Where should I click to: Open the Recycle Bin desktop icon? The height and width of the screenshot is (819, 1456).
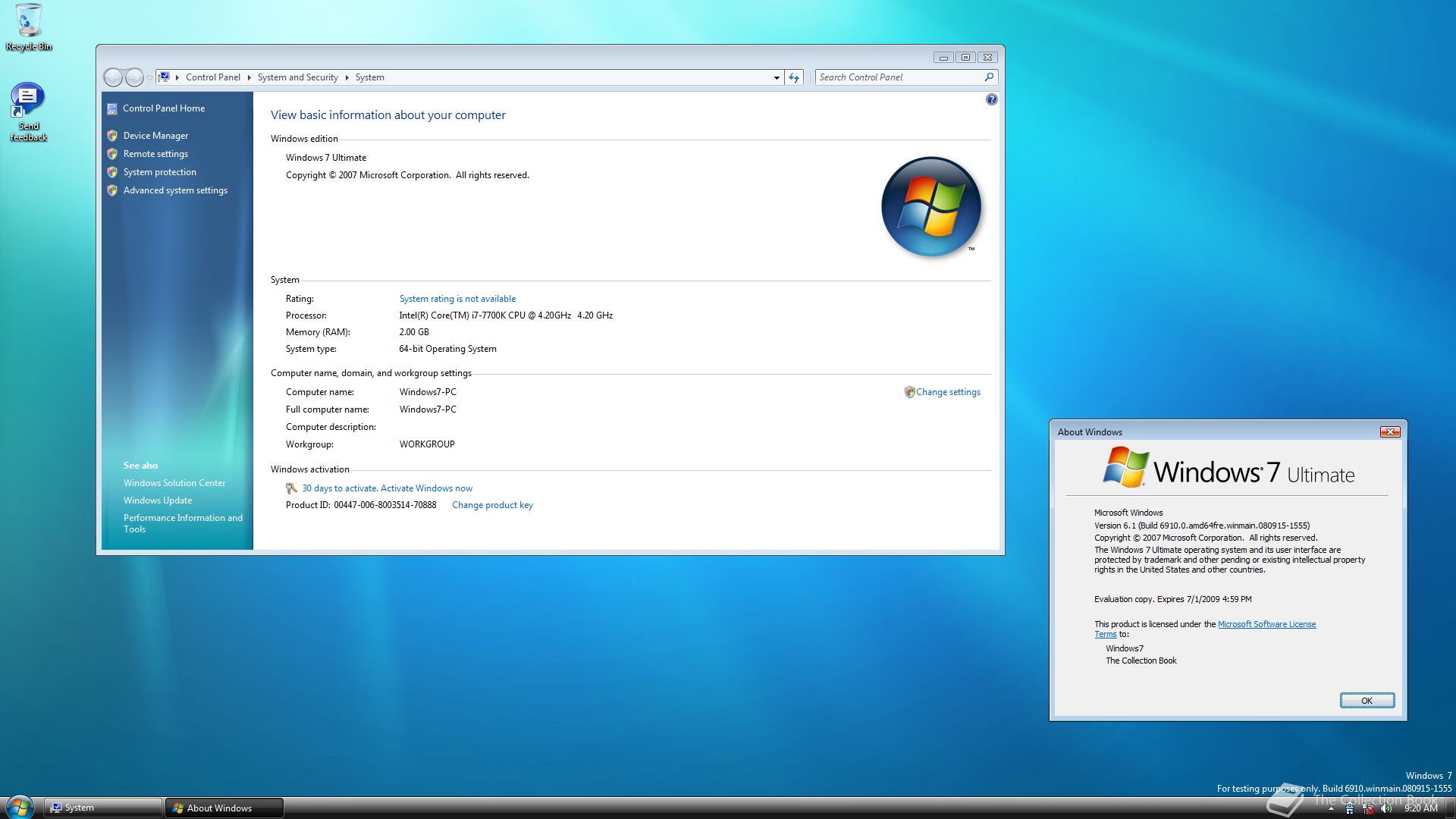click(28, 27)
